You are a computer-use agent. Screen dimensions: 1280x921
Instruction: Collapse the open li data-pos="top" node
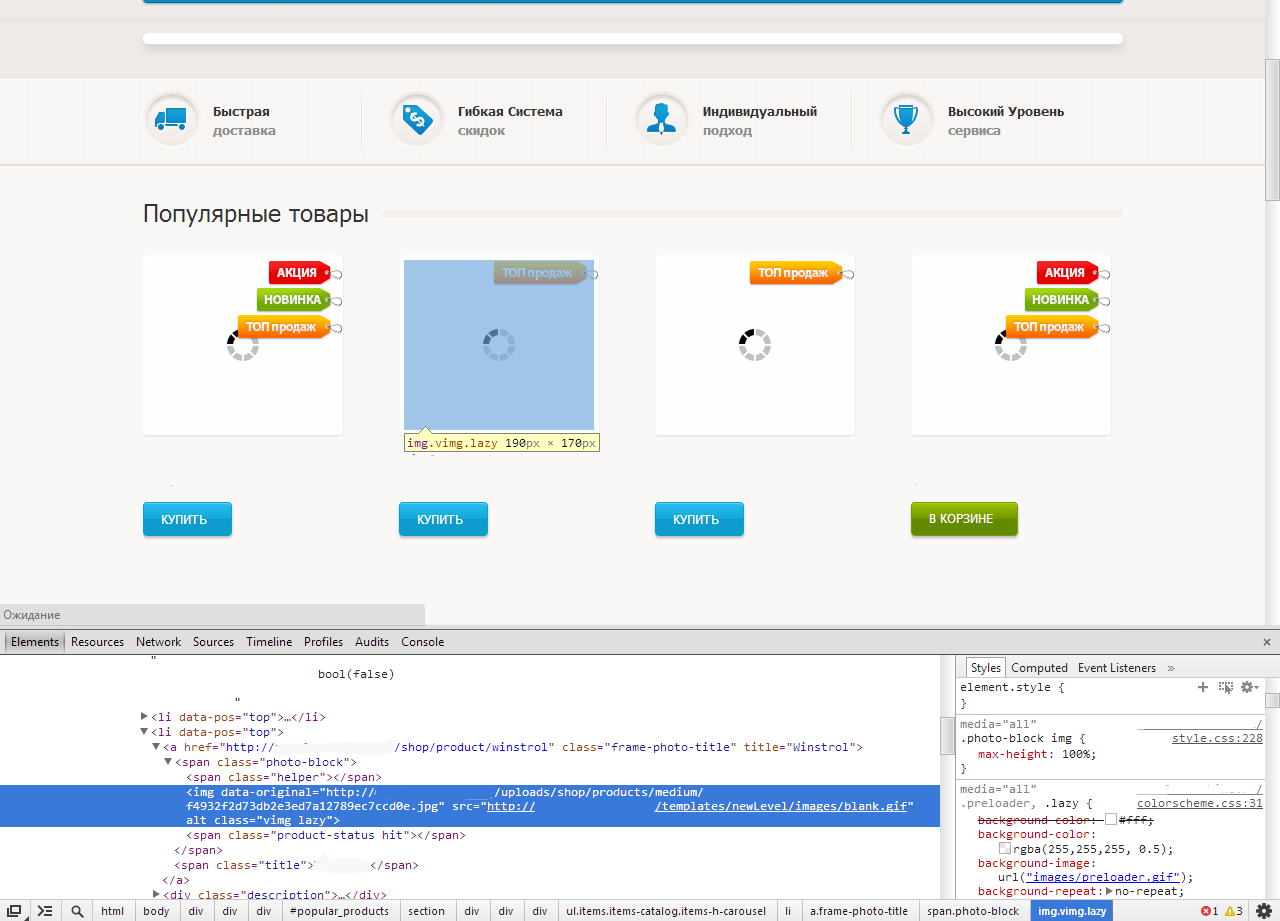click(145, 732)
